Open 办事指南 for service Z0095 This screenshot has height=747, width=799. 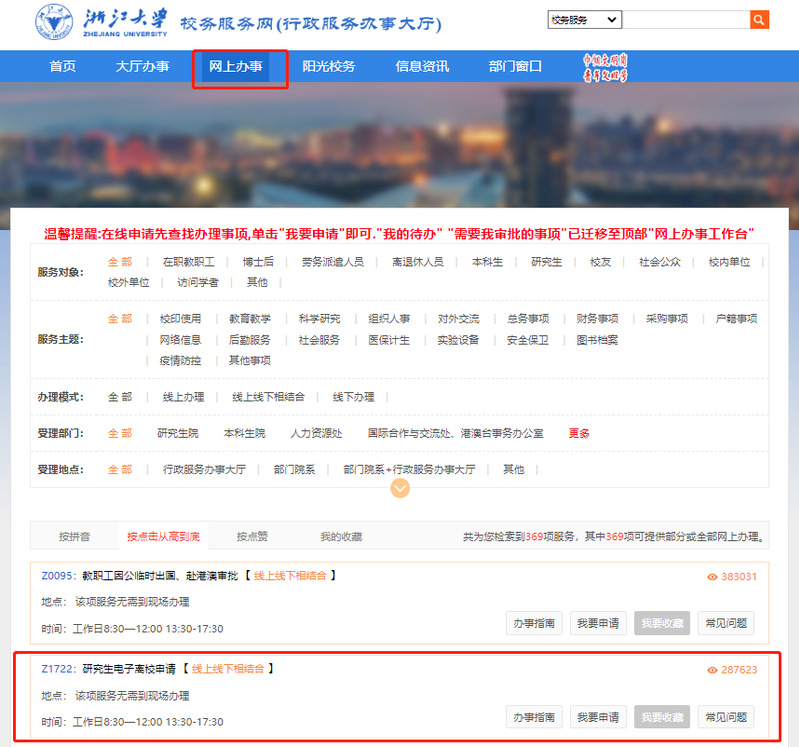pyautogui.click(x=533, y=623)
